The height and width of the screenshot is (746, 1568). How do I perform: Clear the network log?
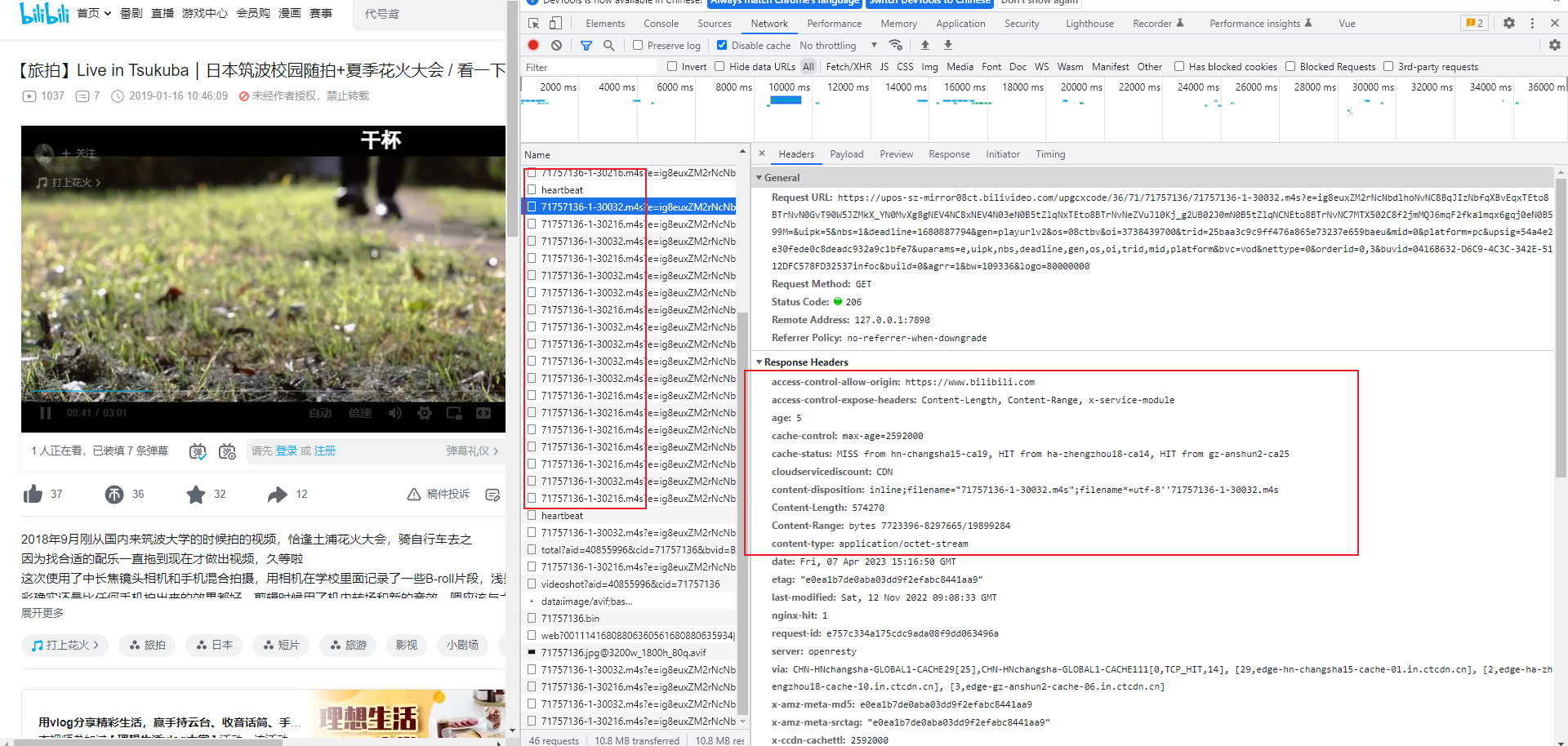click(x=556, y=45)
